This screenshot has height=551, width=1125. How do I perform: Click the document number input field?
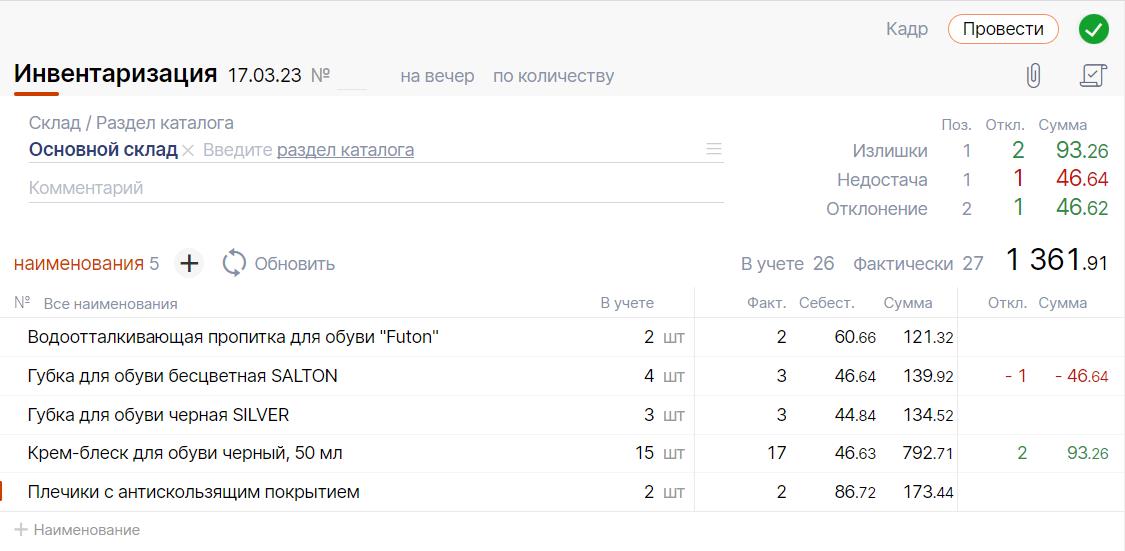tap(352, 77)
